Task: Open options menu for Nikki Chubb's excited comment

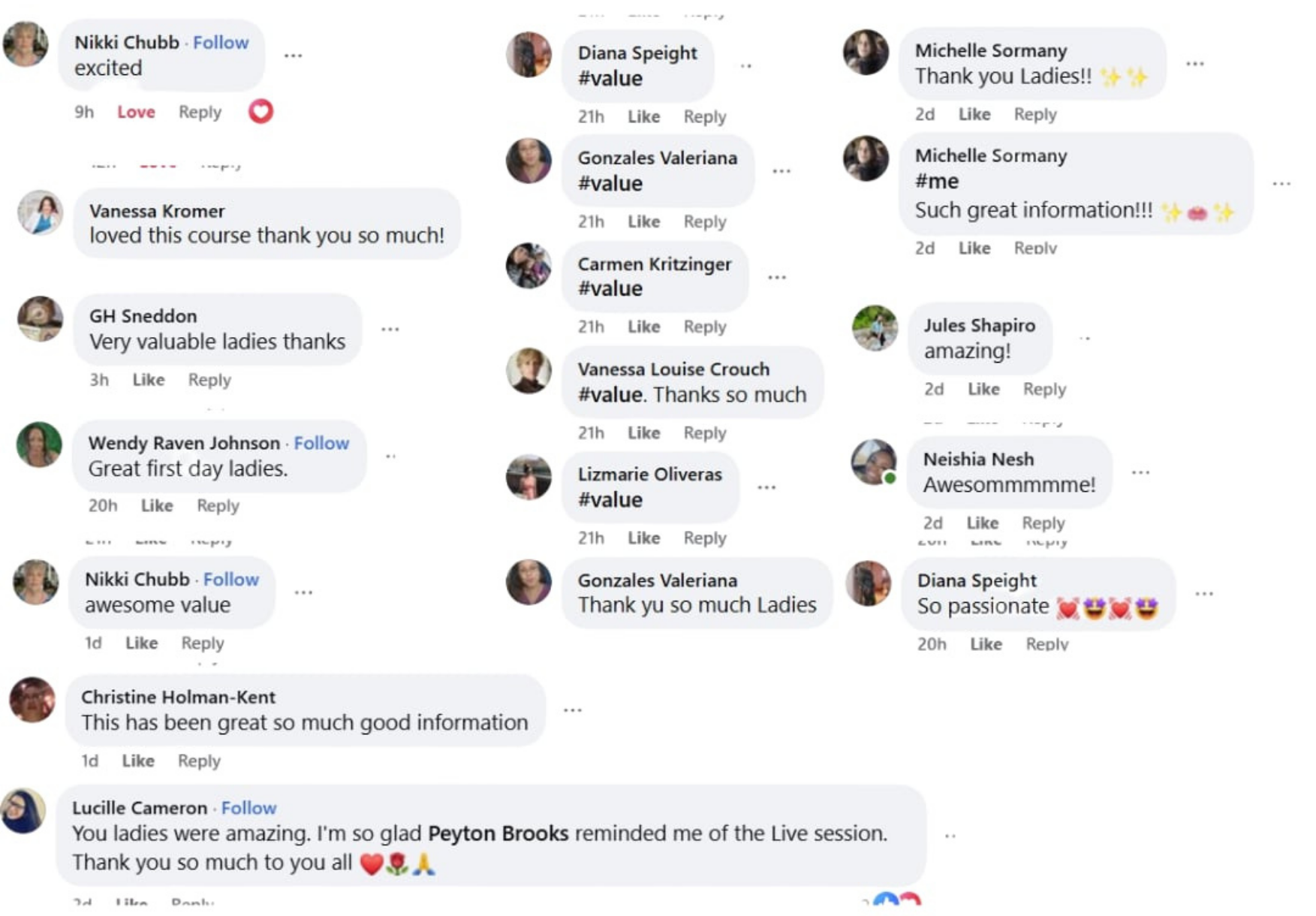Action: click(x=293, y=56)
